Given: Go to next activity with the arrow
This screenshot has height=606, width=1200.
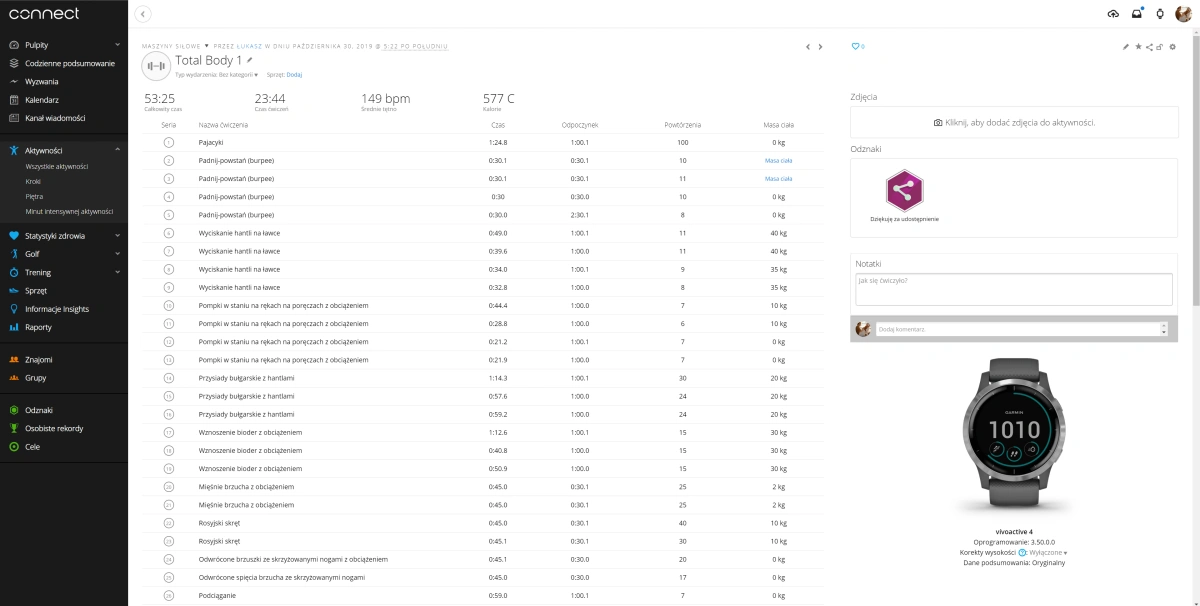Looking at the screenshot, I should point(820,47).
